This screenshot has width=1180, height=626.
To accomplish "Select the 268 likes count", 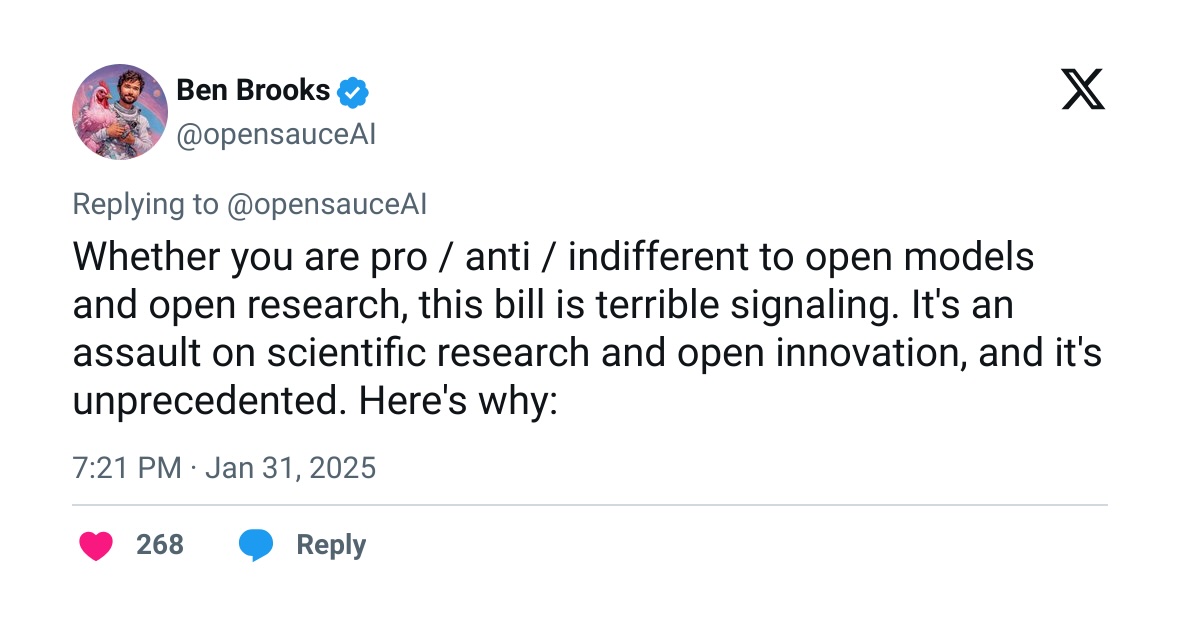I will [160, 545].
